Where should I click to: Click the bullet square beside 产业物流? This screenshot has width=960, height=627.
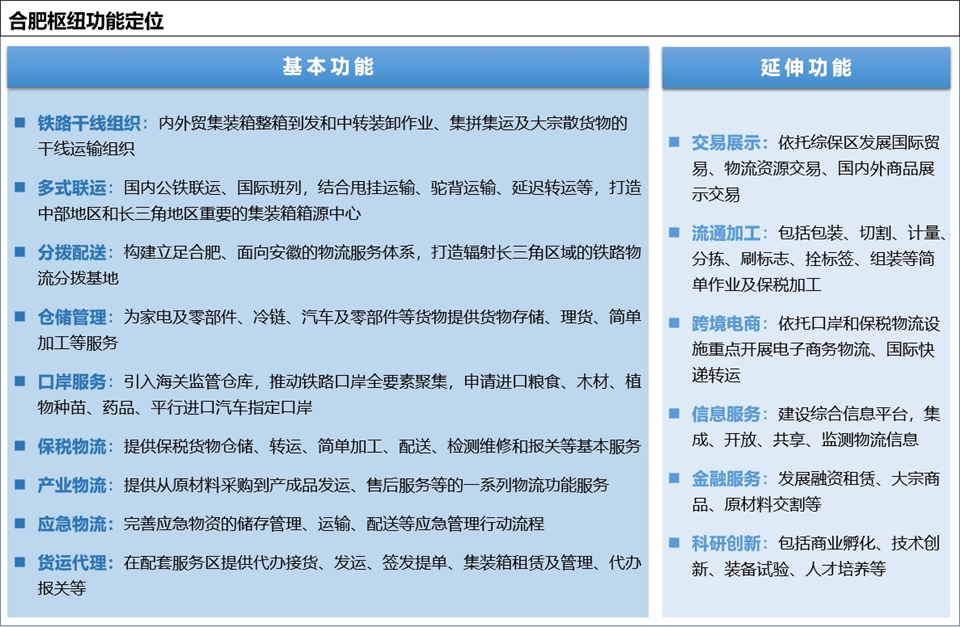[x=20, y=484]
